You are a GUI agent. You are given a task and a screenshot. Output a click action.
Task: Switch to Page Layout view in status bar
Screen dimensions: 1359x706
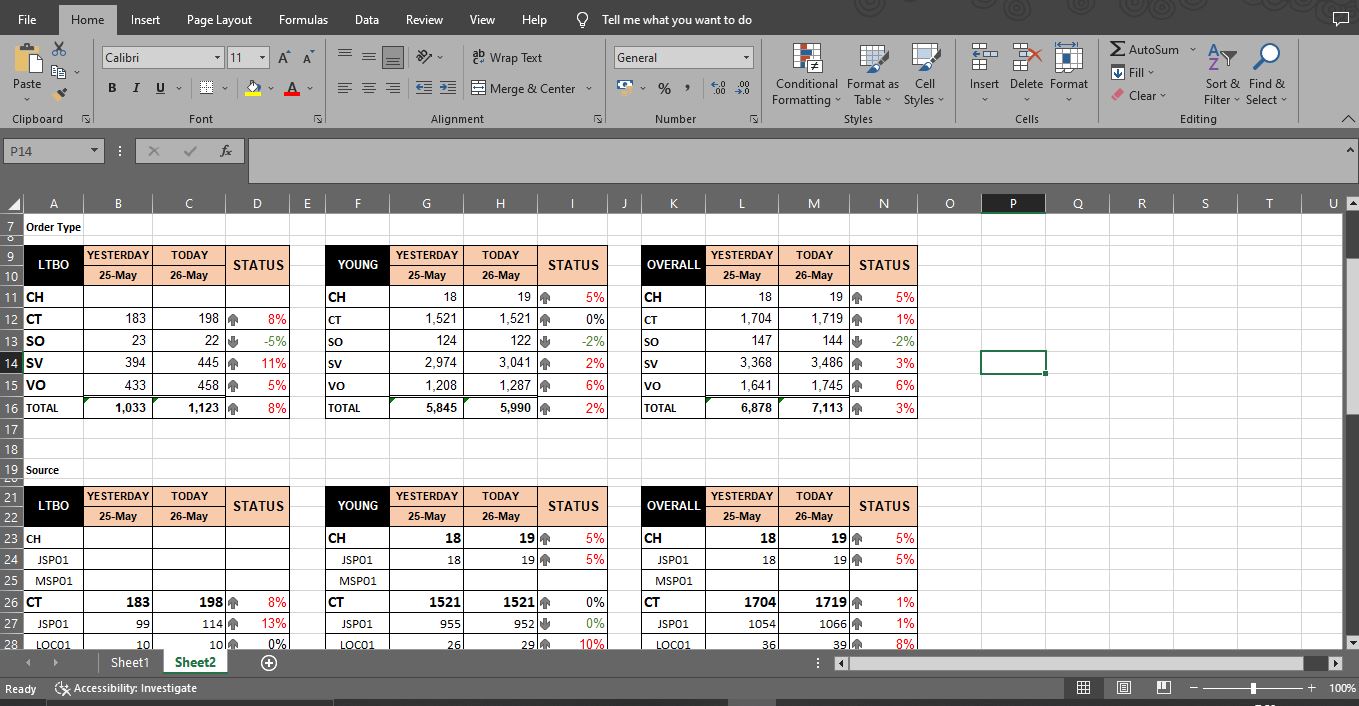[x=1123, y=688]
